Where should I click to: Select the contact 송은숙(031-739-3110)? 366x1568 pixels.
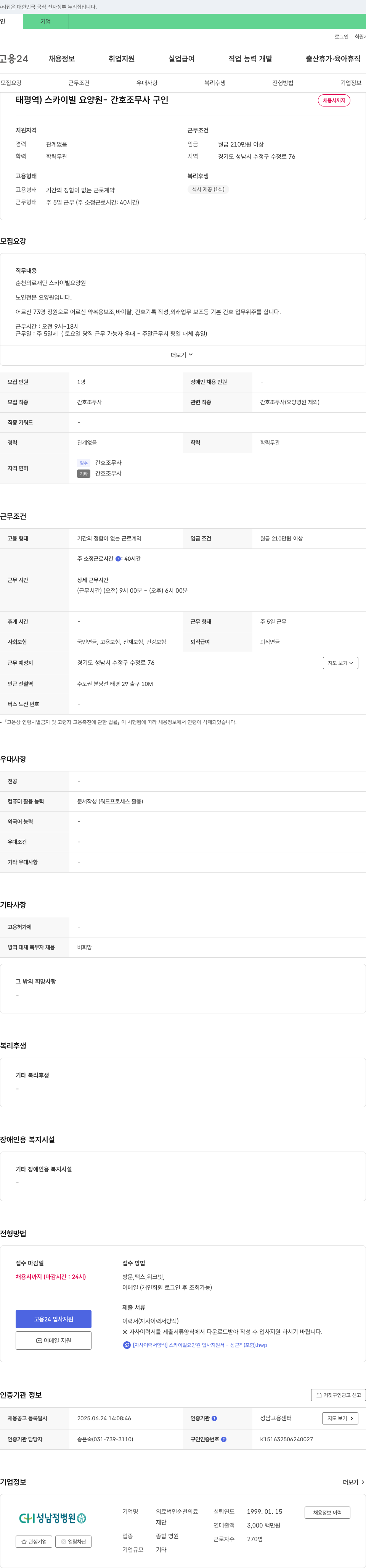tap(104, 1440)
